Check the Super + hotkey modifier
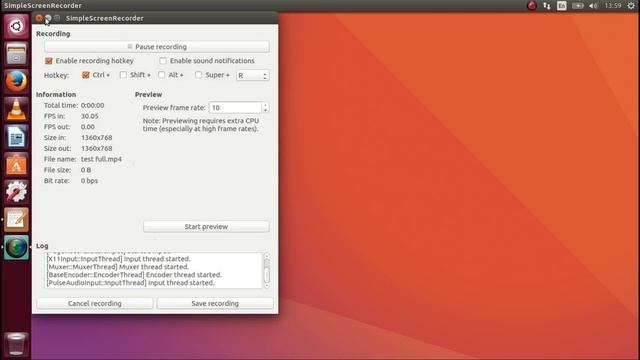 198,75
